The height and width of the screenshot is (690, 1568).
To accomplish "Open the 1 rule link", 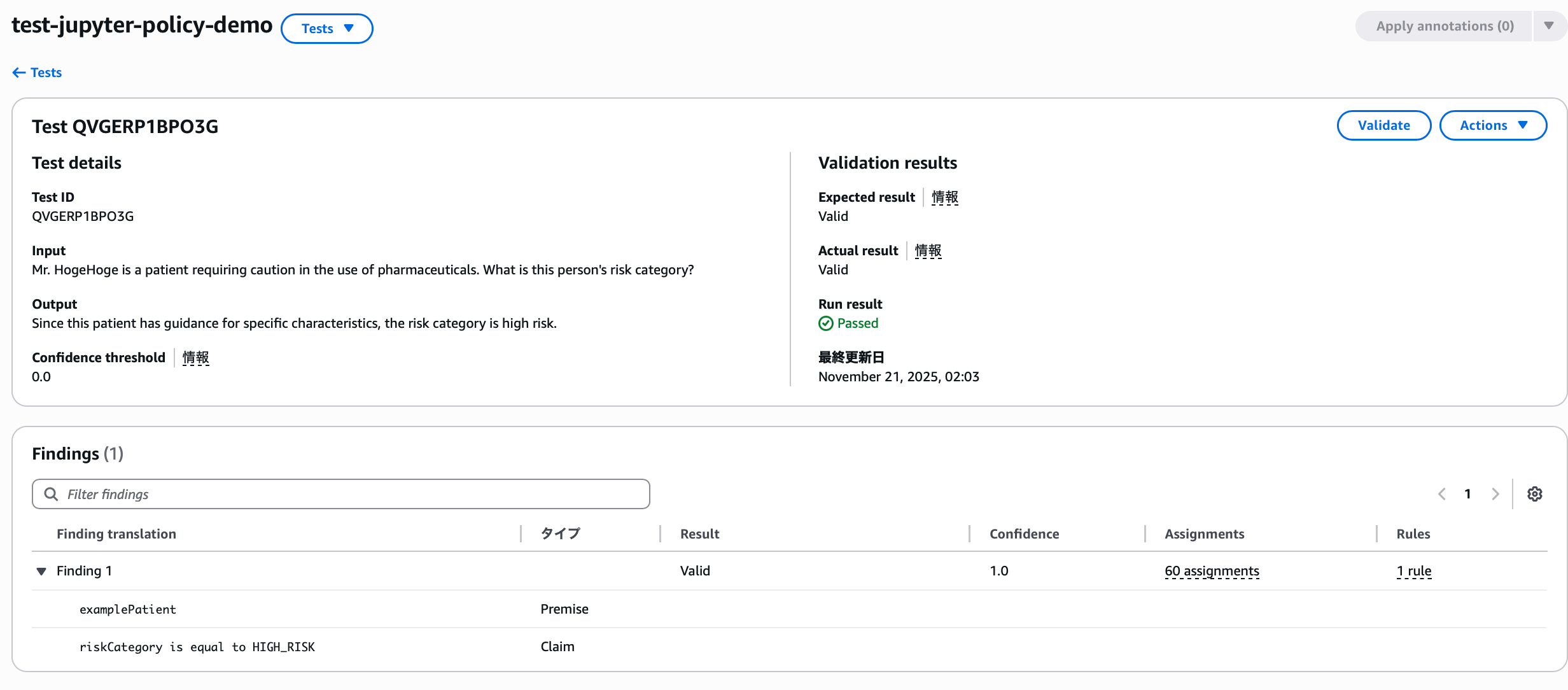I will (x=1413, y=571).
